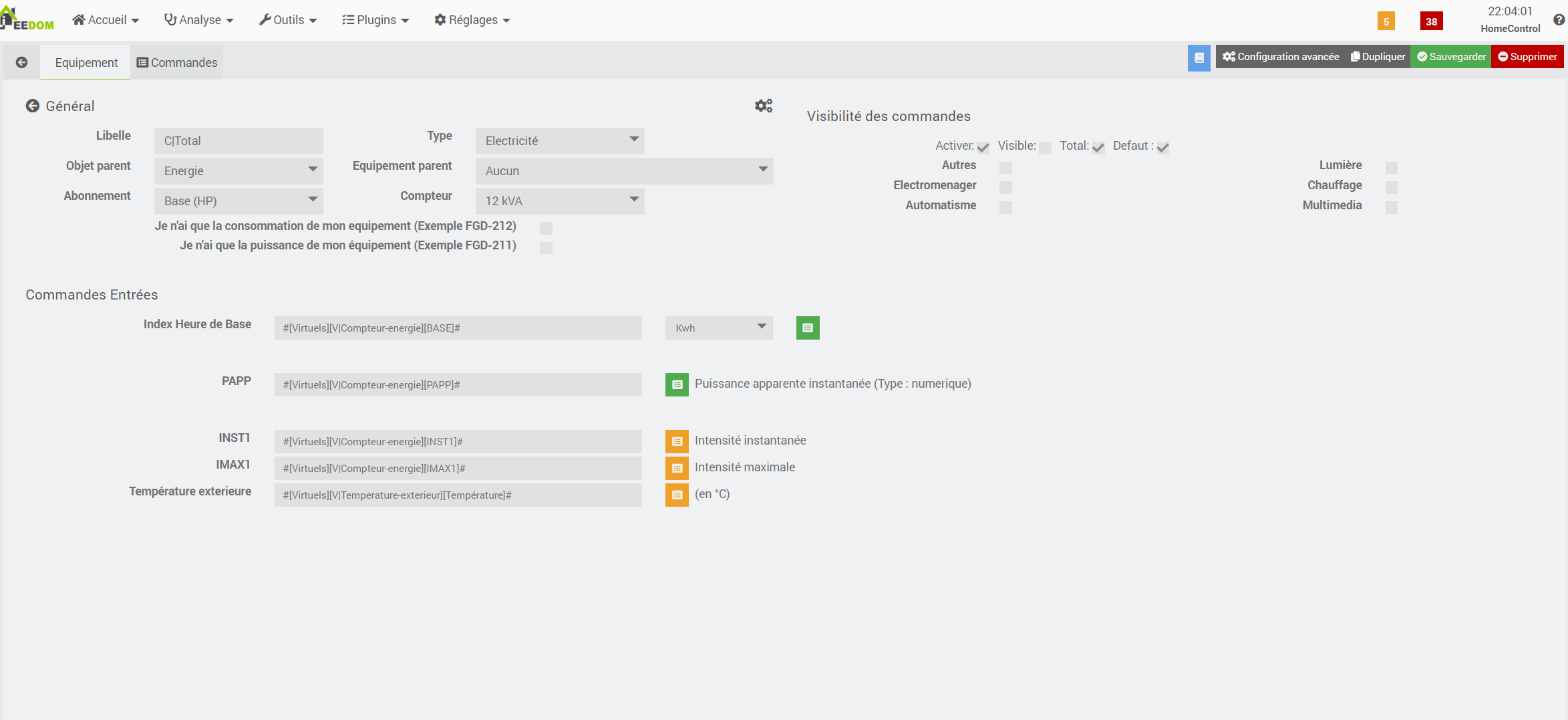The height and width of the screenshot is (720, 1568).
Task: Open the orange notification badge showing 5
Action: [1386, 21]
